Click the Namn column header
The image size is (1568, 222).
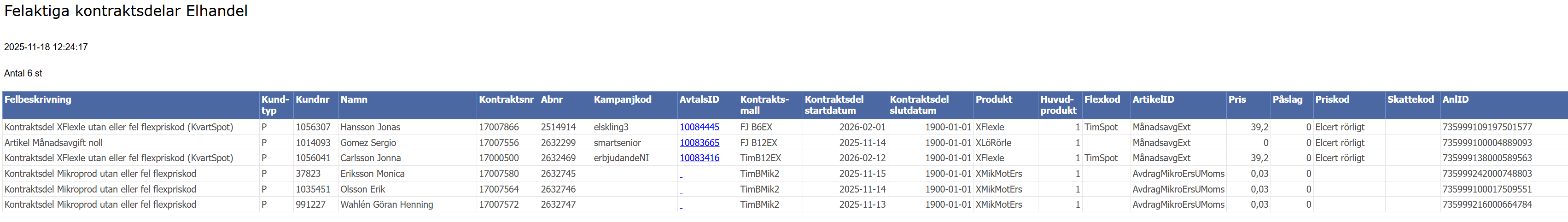click(354, 100)
